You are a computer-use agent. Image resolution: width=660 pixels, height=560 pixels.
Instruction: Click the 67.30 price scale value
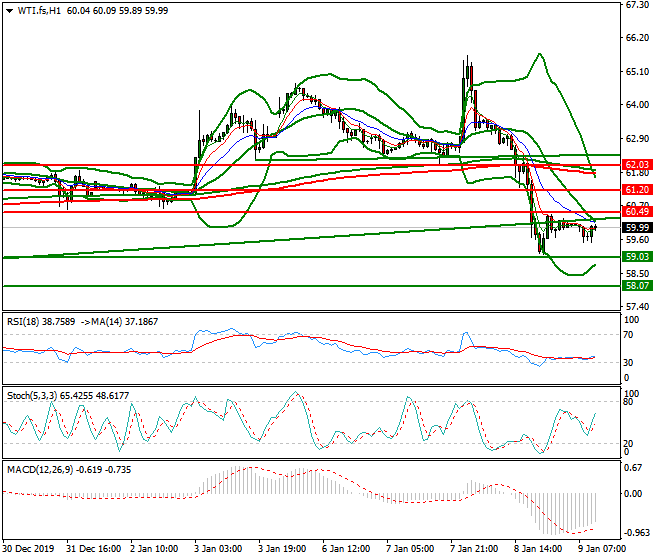(x=637, y=5)
